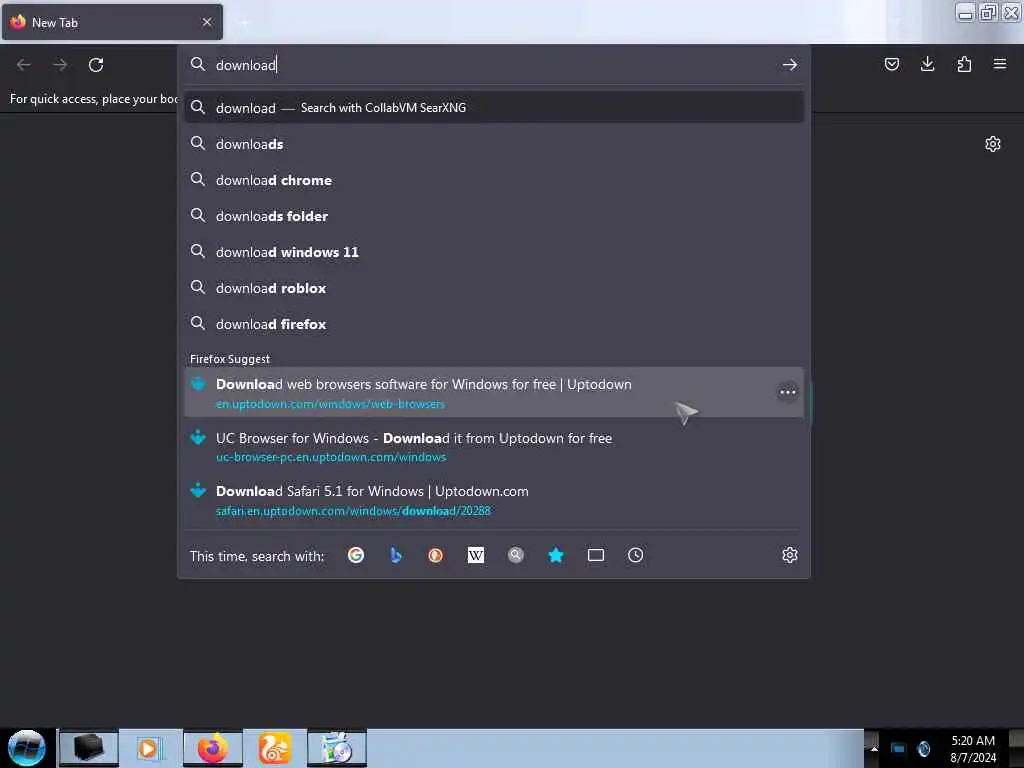Choose the 'downloads folder' suggestion
Screen dimensions: 1024x768
pos(494,216)
